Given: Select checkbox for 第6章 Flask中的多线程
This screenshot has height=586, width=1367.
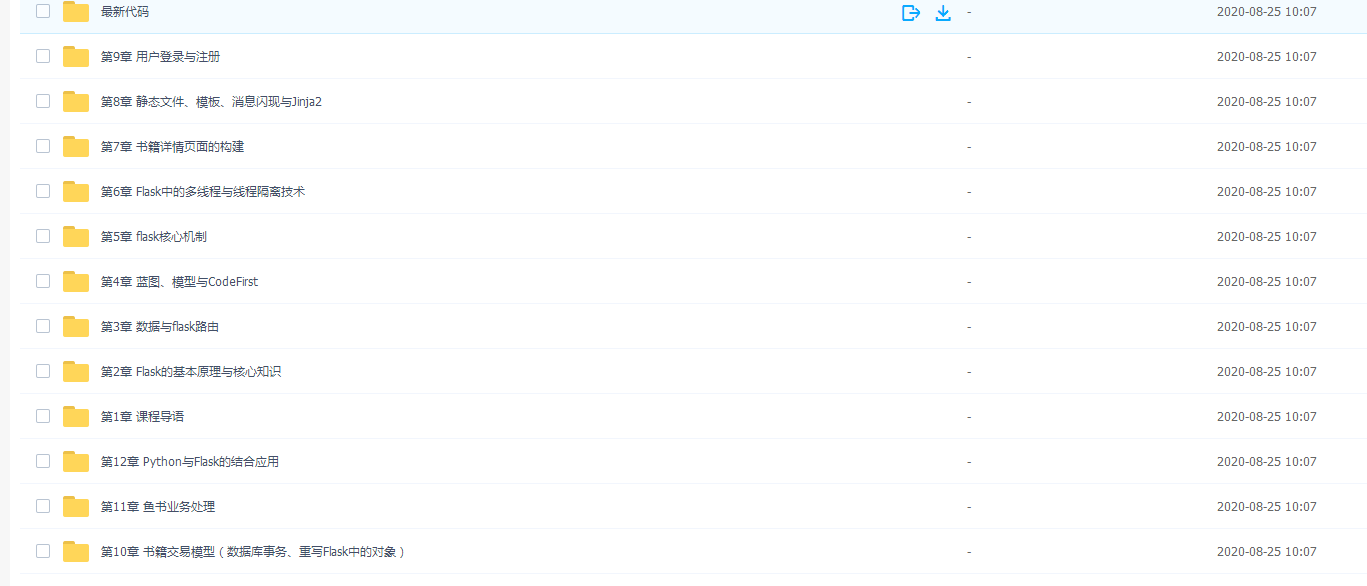Looking at the screenshot, I should [43, 191].
